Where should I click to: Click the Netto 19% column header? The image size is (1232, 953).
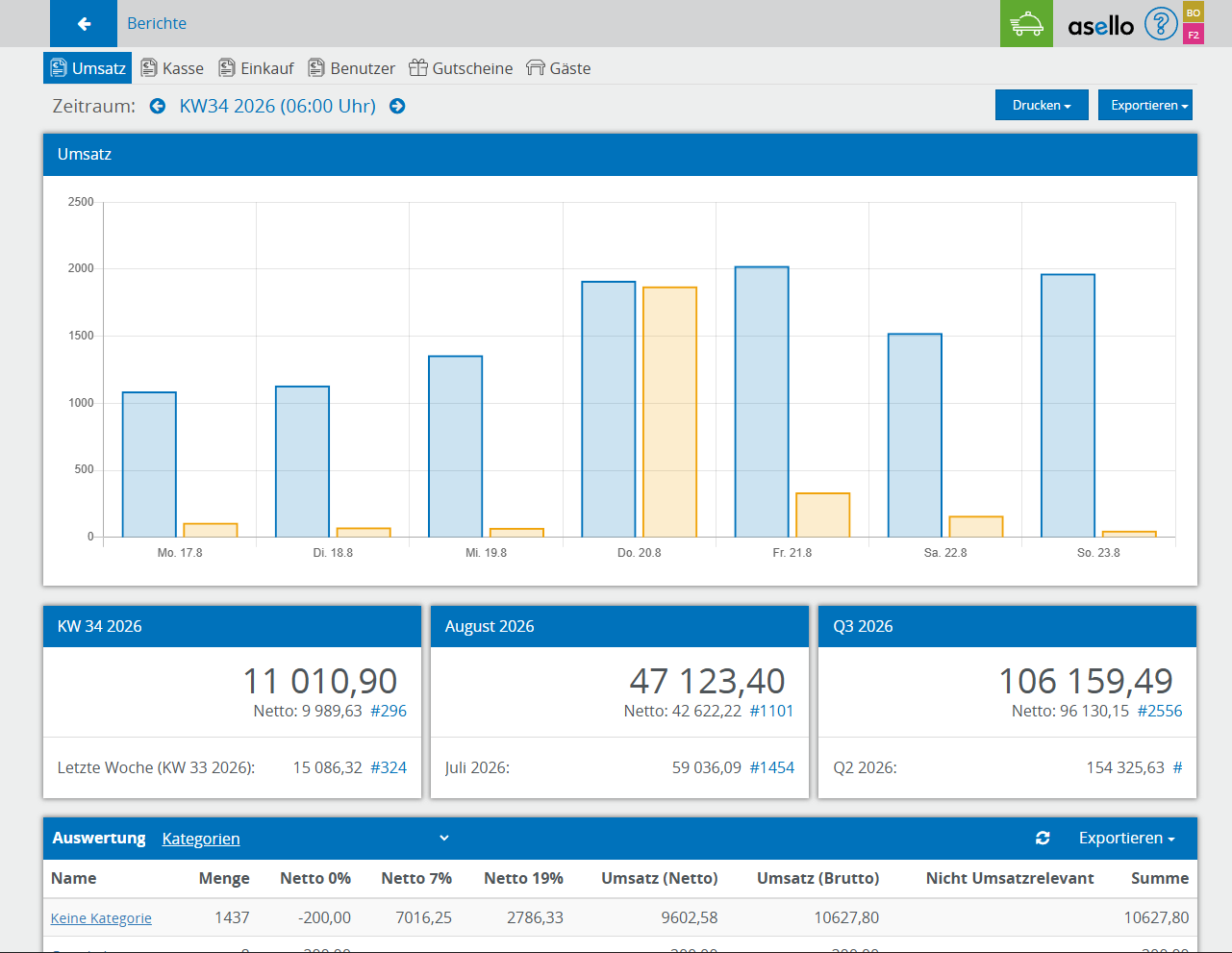coord(523,878)
